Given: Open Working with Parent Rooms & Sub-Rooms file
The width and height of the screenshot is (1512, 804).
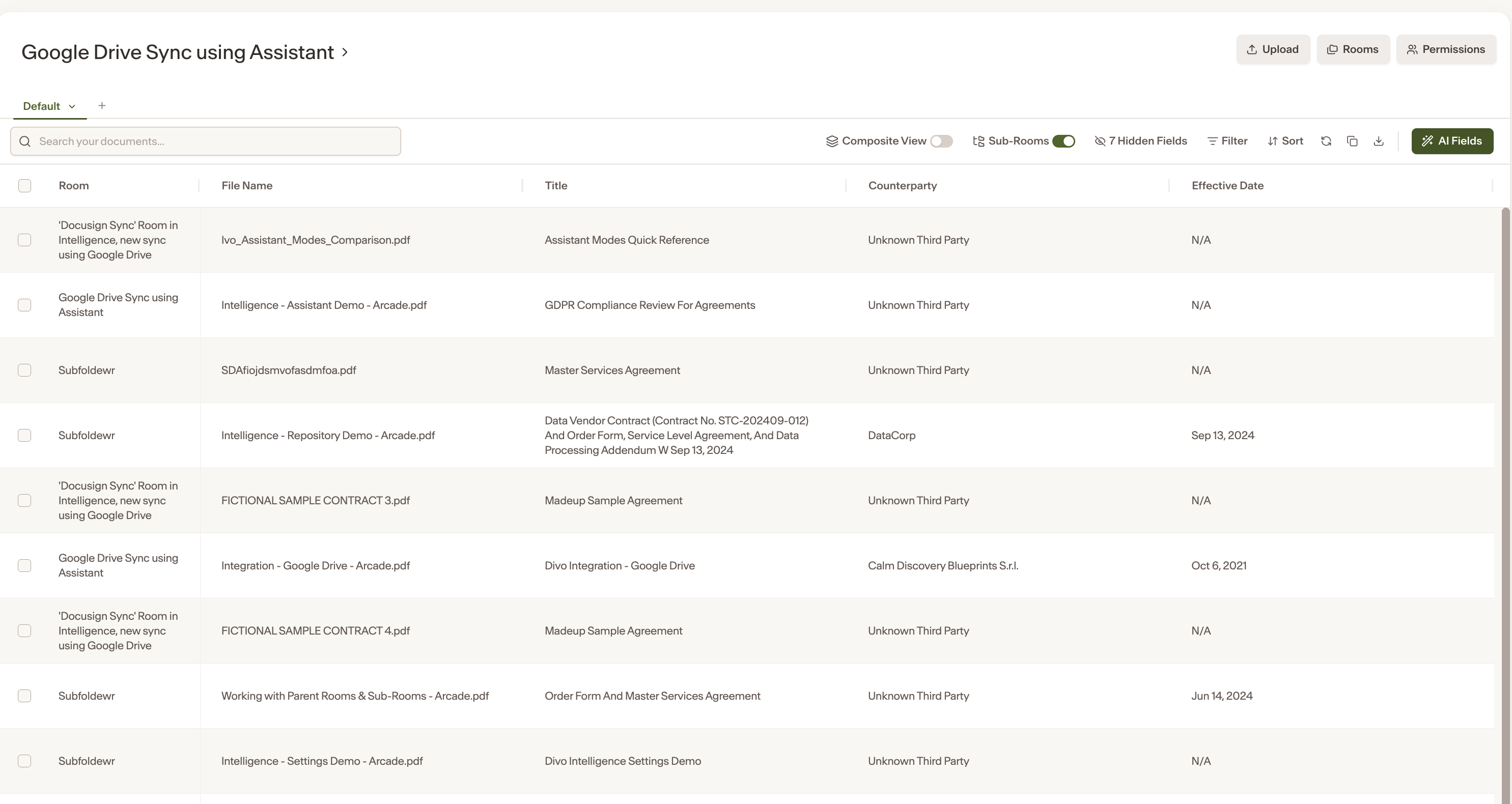Looking at the screenshot, I should [355, 696].
